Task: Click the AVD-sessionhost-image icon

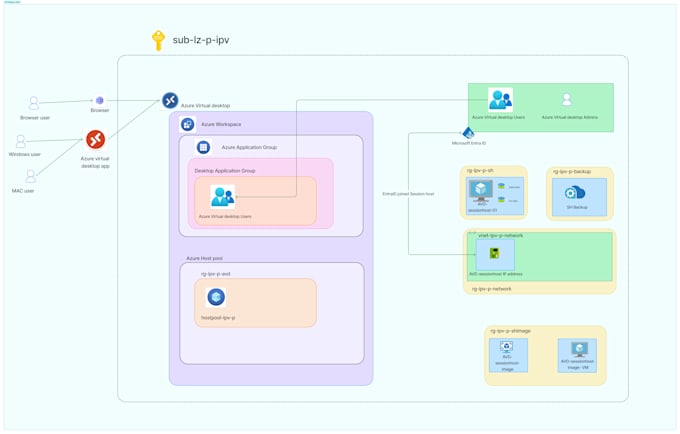Action: coord(507,346)
